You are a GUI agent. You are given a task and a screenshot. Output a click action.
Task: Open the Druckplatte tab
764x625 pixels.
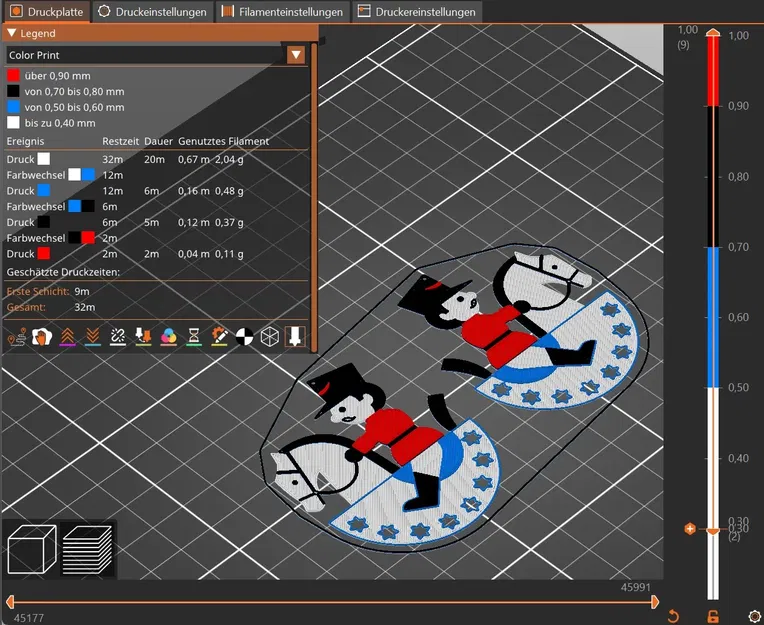pos(47,12)
